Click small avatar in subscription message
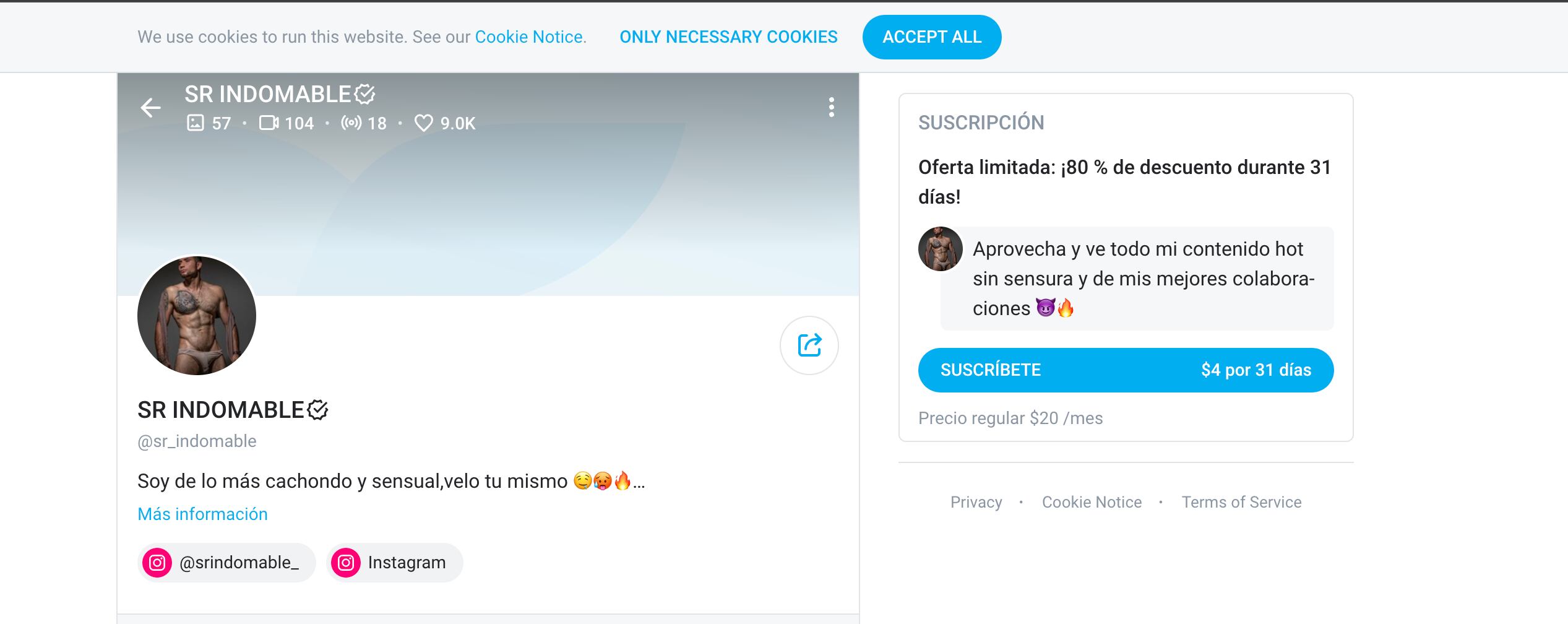The height and width of the screenshot is (624, 1568). pos(940,249)
